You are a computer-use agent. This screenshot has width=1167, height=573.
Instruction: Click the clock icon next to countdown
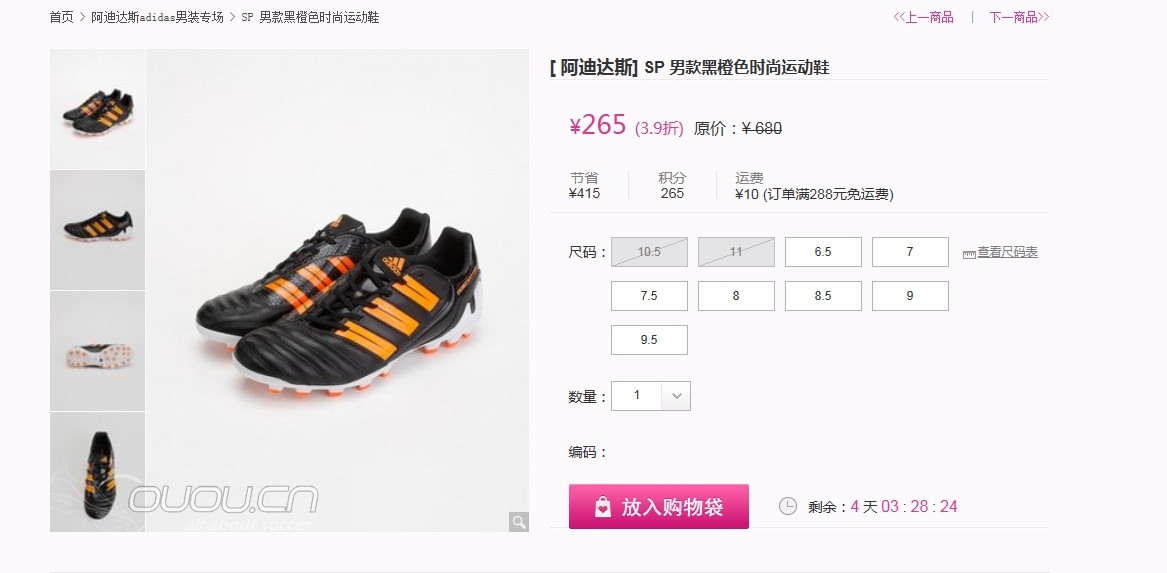point(787,506)
